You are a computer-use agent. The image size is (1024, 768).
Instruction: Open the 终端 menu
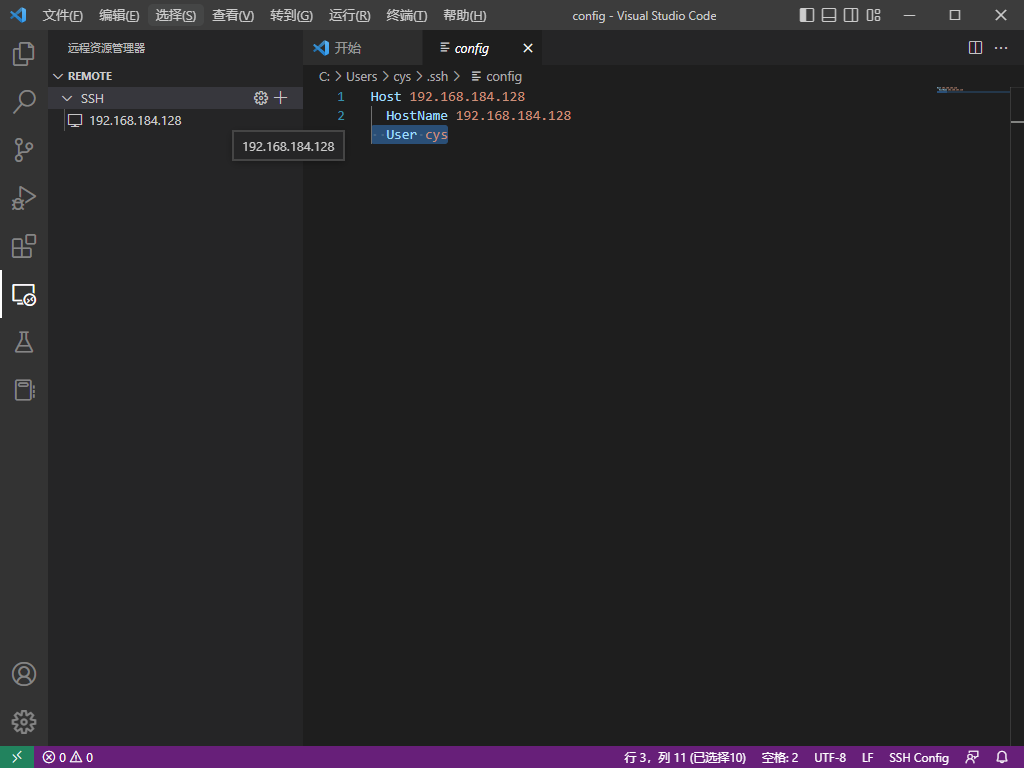404,15
